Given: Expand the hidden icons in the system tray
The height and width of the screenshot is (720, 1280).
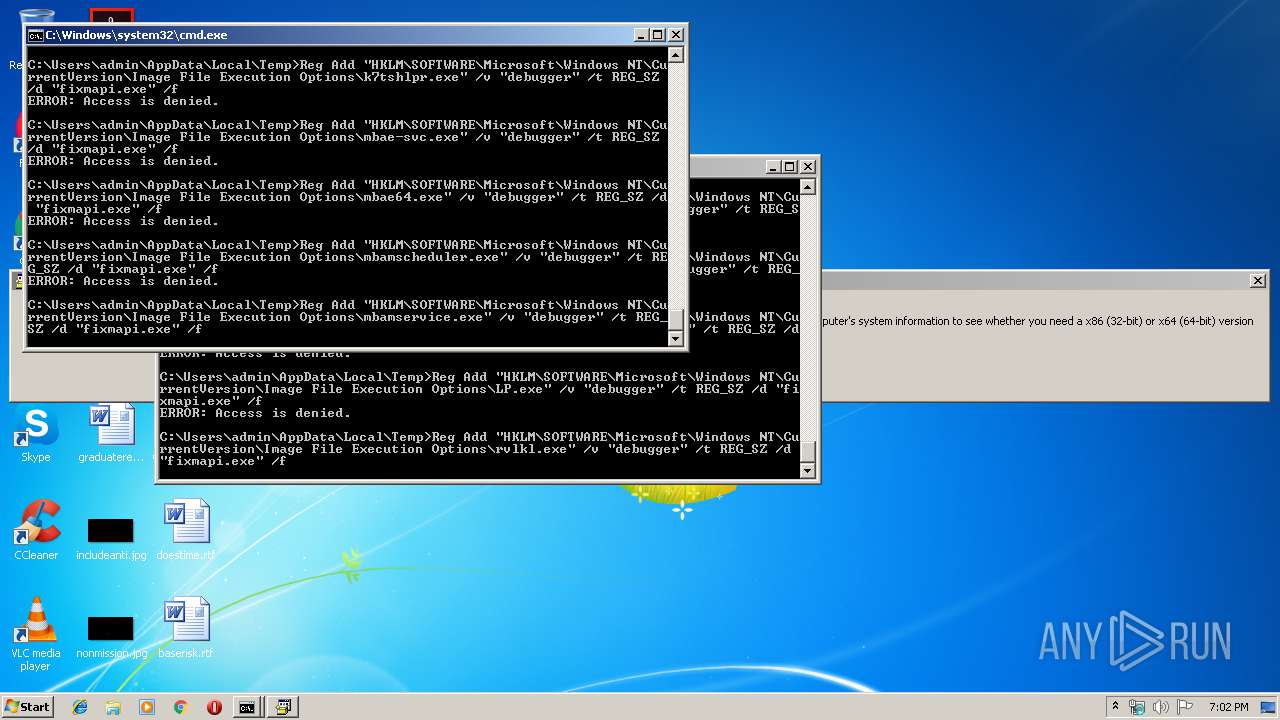Looking at the screenshot, I should point(1115,707).
